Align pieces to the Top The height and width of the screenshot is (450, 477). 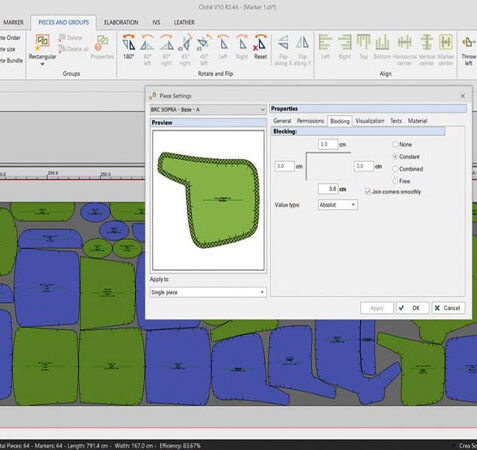pyautogui.click(x=363, y=47)
